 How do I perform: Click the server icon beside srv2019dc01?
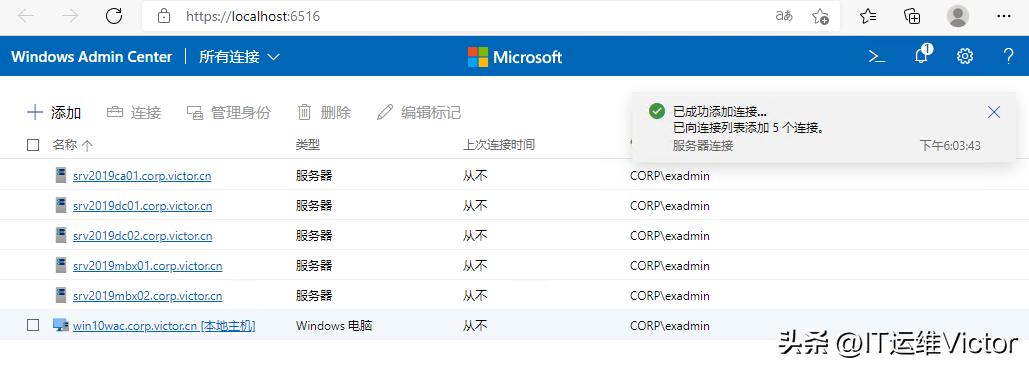61,205
